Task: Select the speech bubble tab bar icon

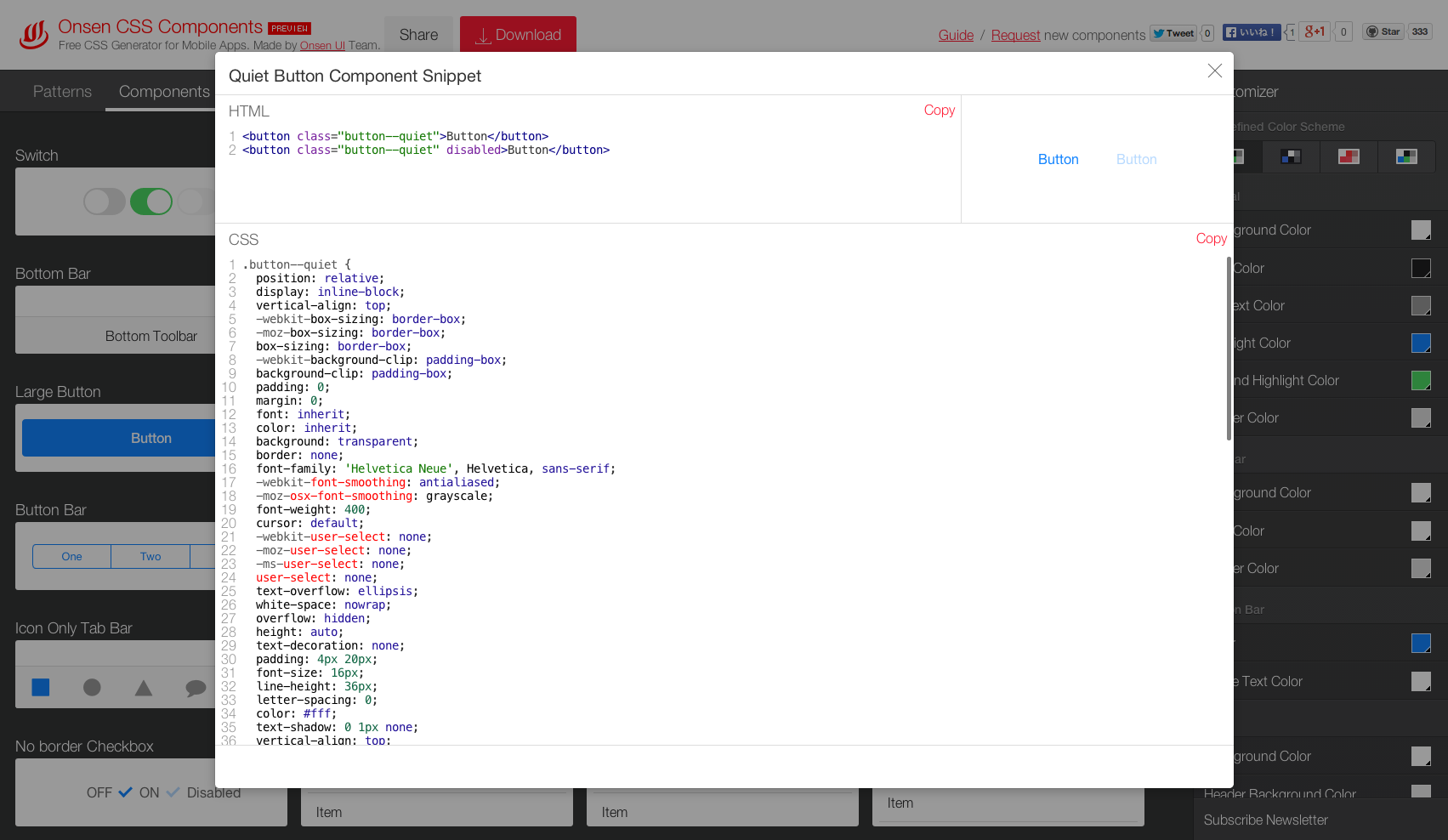Action: pyautogui.click(x=196, y=688)
